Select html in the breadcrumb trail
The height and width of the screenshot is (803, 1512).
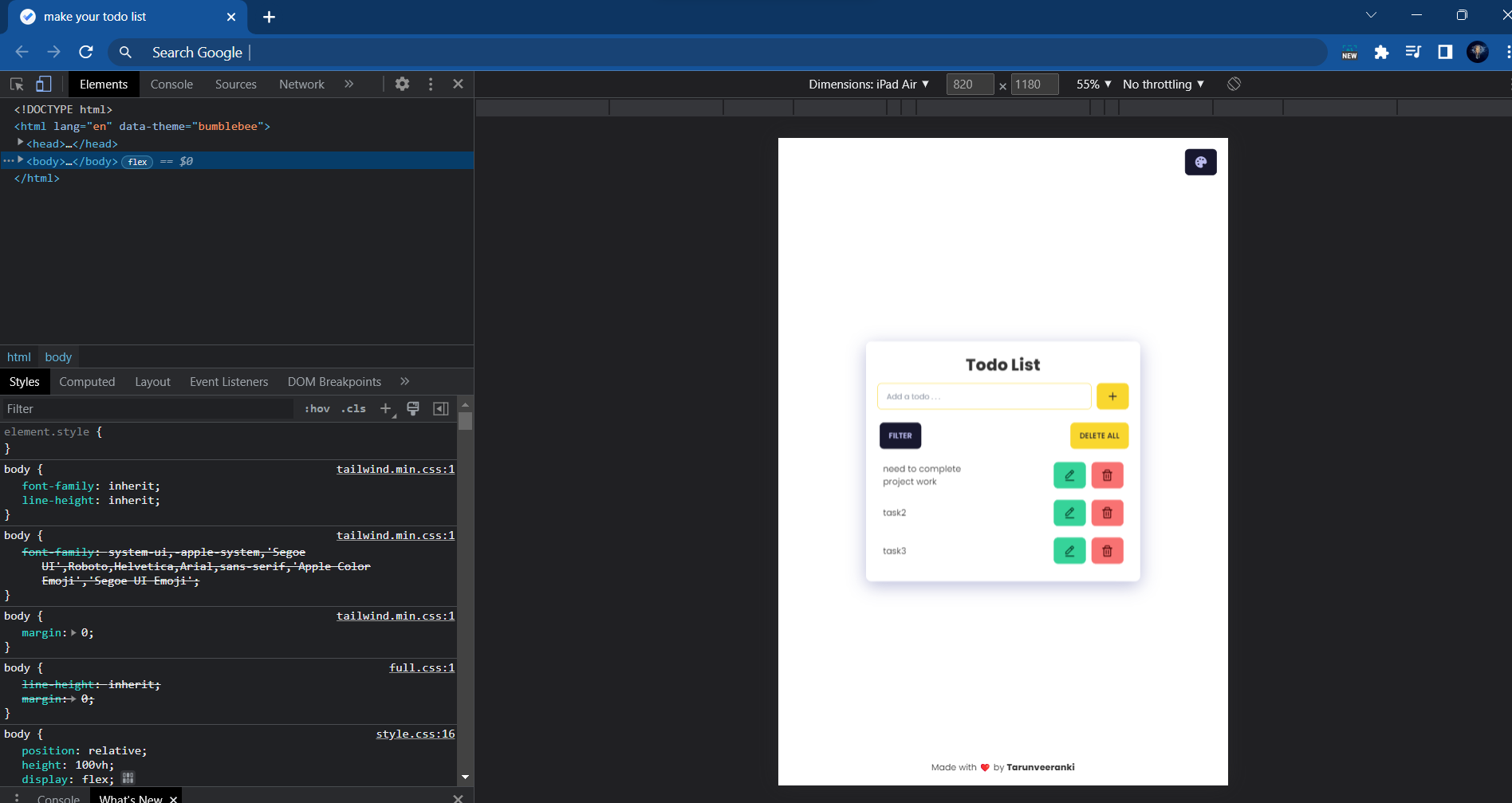coord(19,357)
